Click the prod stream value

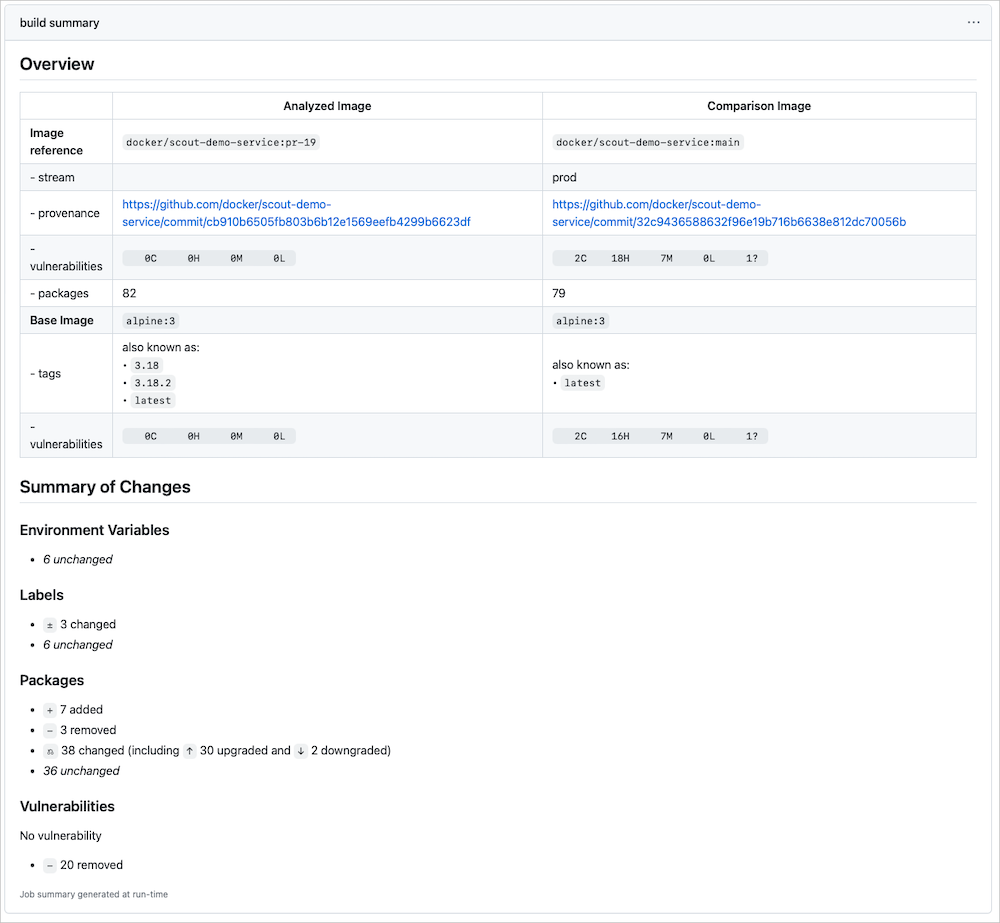point(564,177)
